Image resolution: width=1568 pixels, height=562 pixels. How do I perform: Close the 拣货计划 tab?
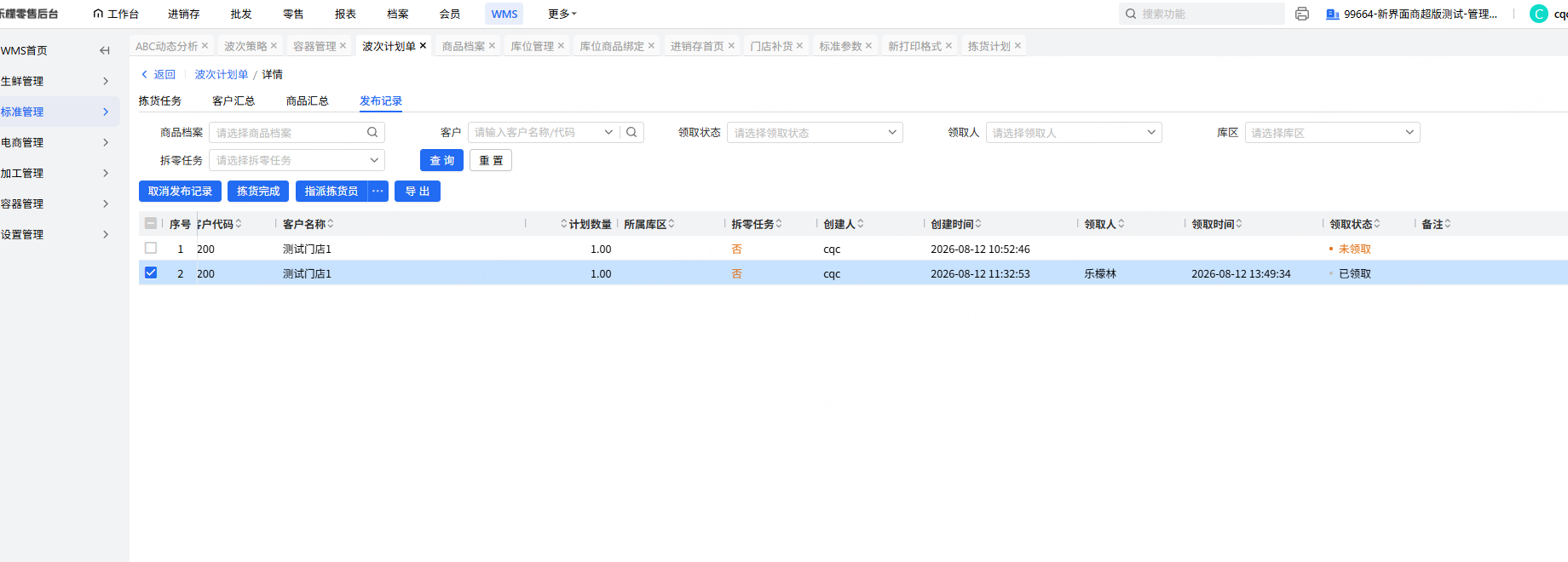point(1017,46)
